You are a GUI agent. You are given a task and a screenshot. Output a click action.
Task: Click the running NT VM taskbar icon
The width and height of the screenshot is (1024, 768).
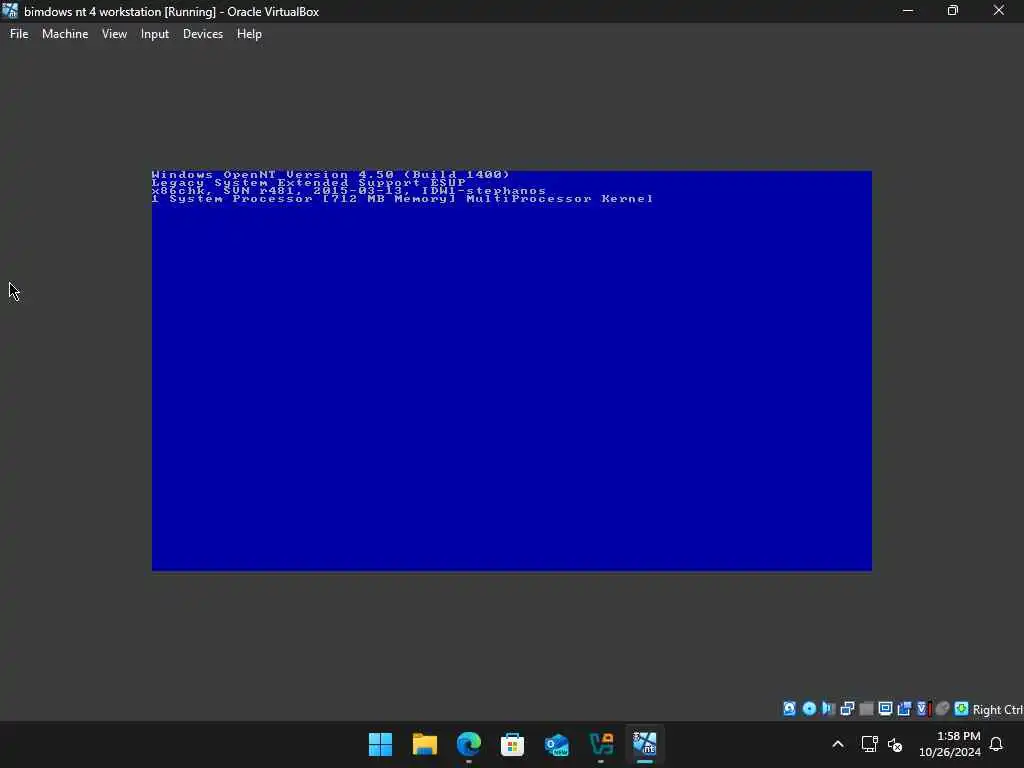(645, 744)
